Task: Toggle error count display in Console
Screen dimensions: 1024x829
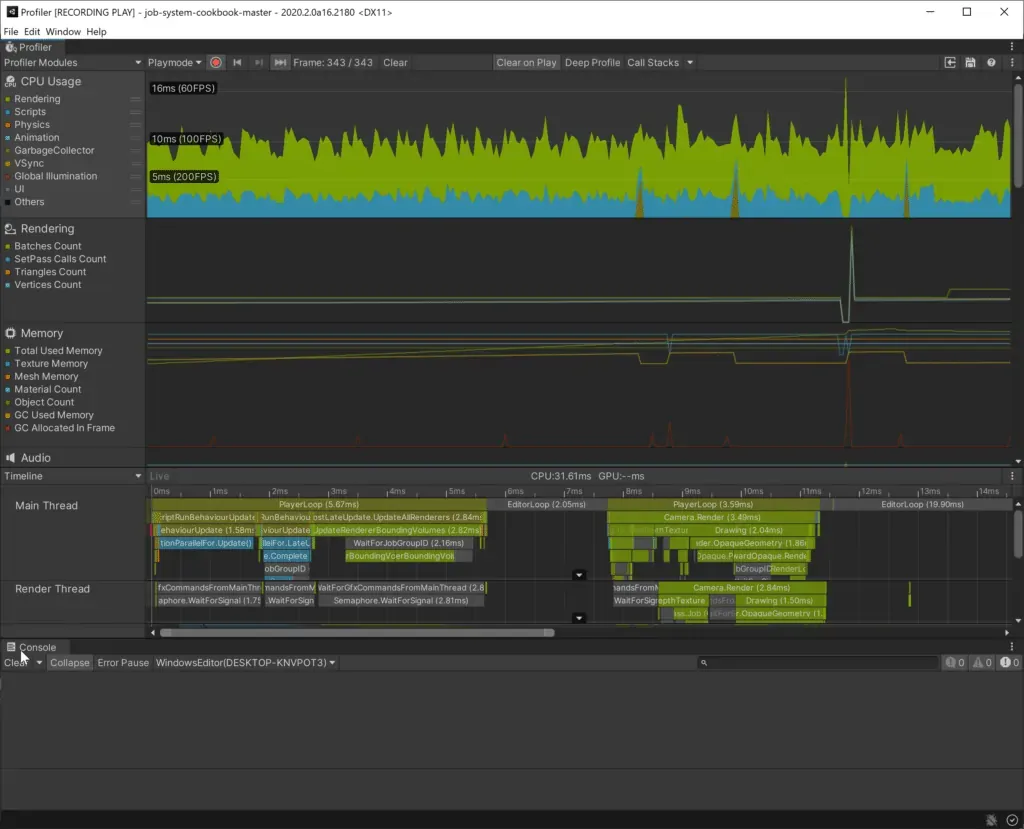Action: pos(1008,662)
